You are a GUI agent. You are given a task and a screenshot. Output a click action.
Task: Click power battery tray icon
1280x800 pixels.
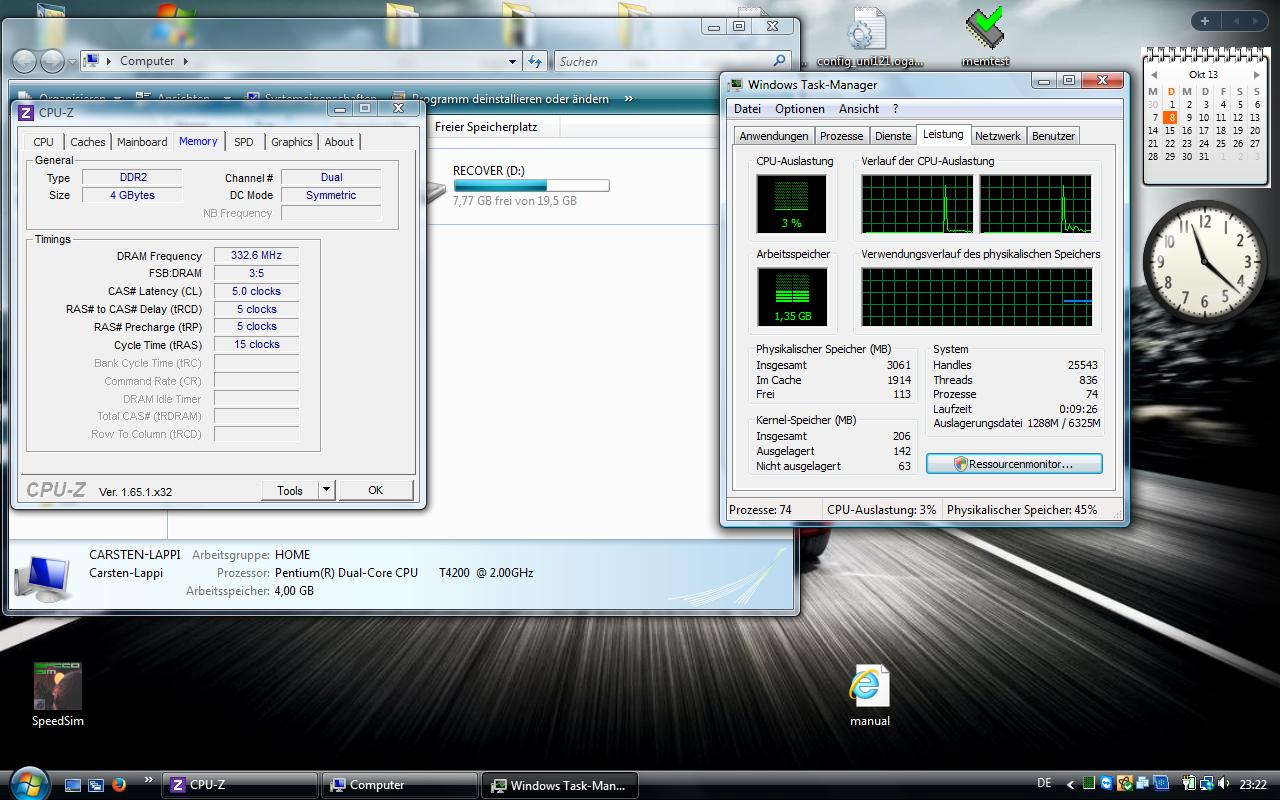(1190, 784)
